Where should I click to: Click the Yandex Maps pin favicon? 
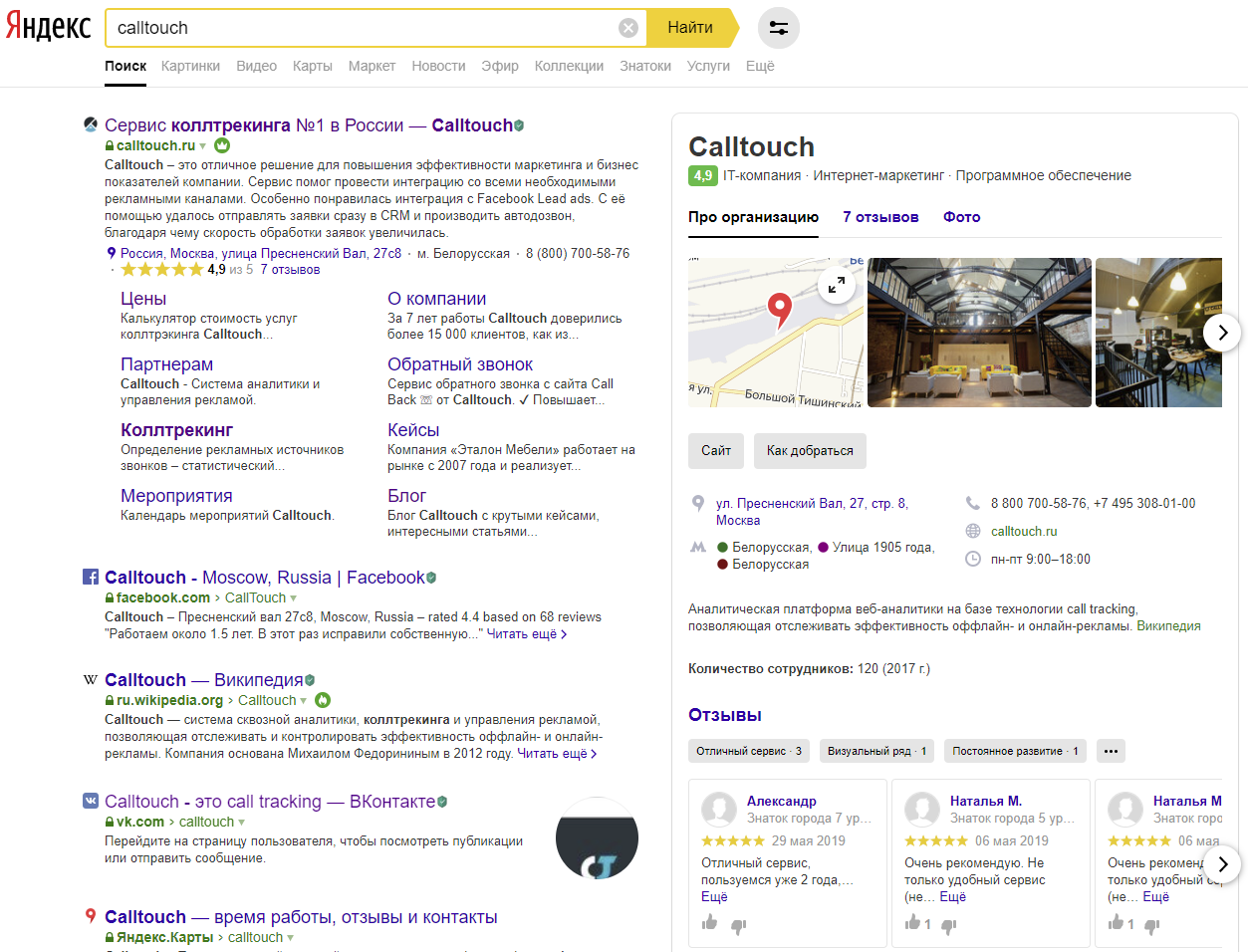[x=91, y=916]
